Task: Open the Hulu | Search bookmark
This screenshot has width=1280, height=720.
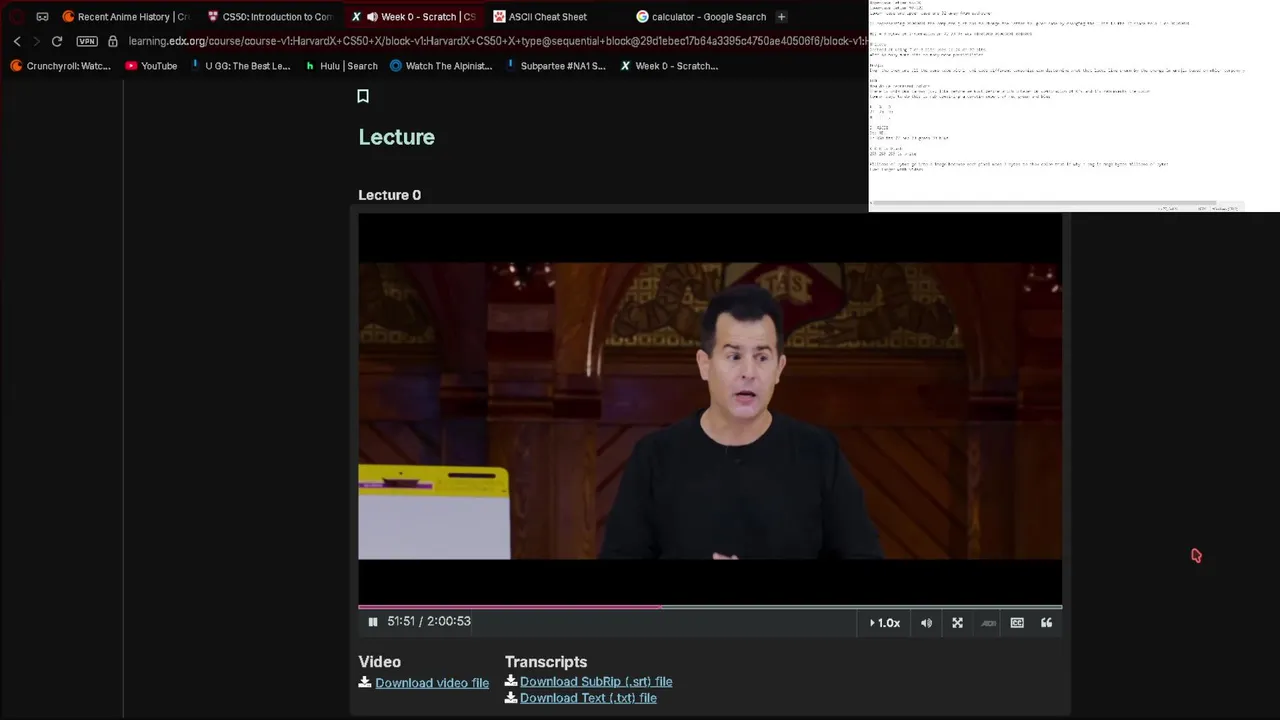Action: pos(341,66)
